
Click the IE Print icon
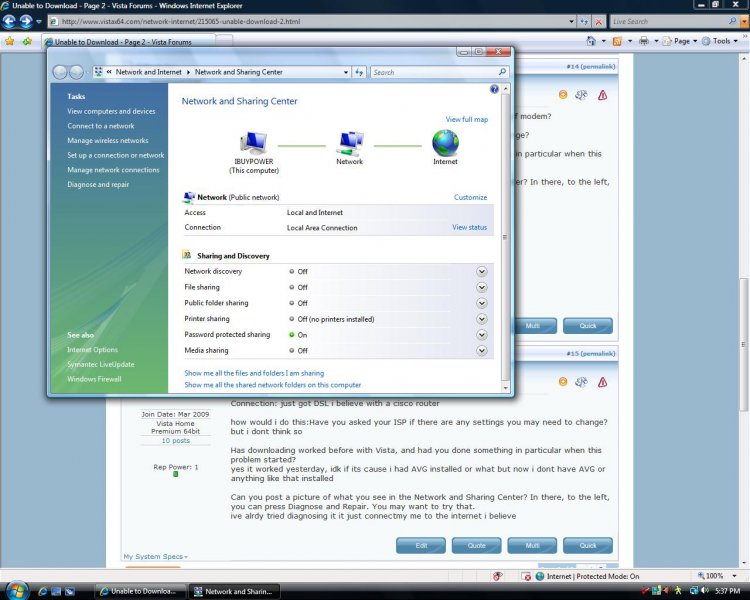644,41
